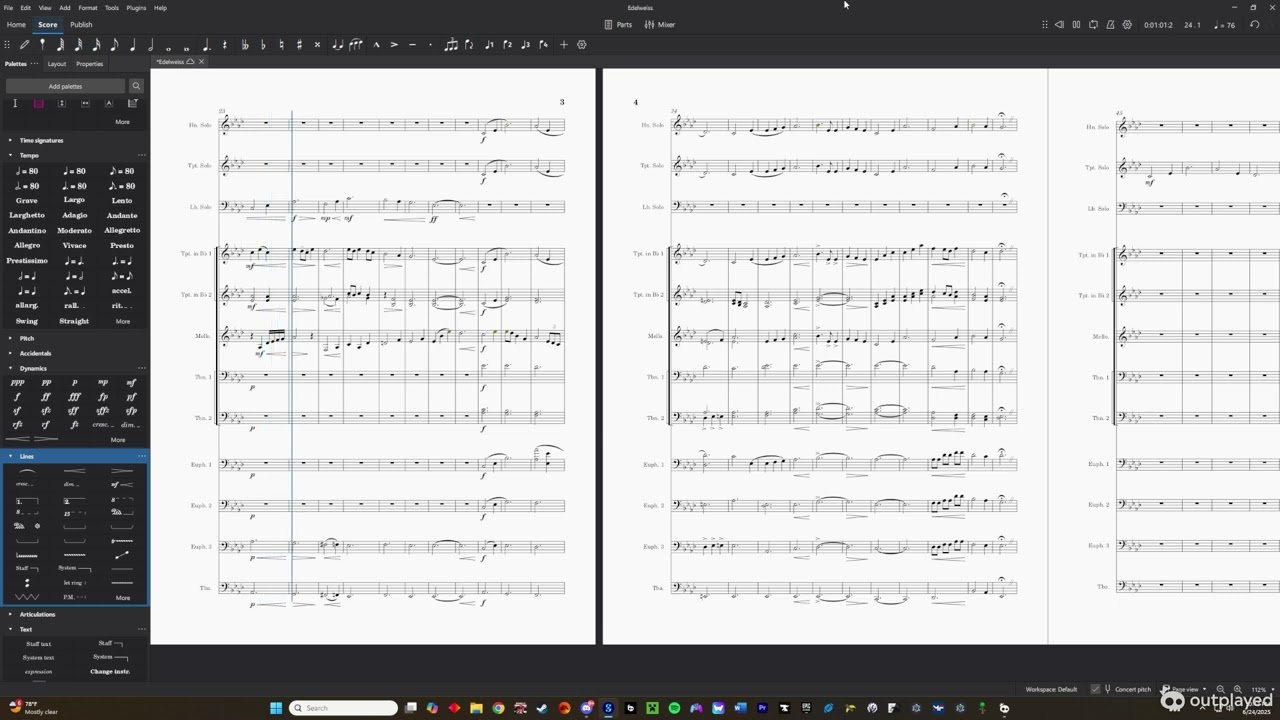This screenshot has width=1280, height=720.
Task: Toggle augmentation dot on note toolbar
Action: tap(206, 45)
